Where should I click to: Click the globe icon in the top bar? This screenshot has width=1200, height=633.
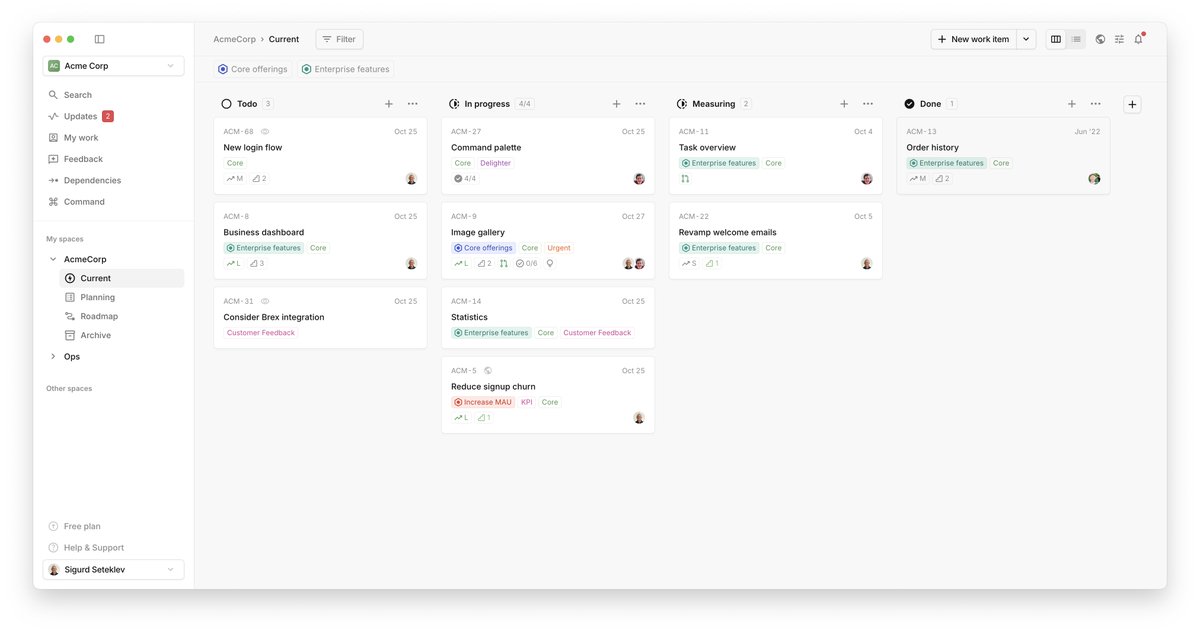pyautogui.click(x=1100, y=39)
